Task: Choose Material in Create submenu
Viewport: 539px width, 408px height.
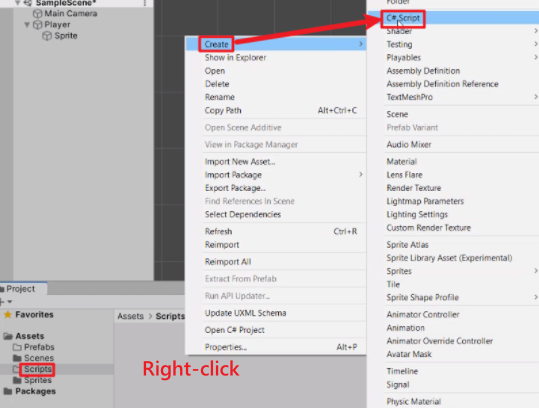Action: [402, 162]
